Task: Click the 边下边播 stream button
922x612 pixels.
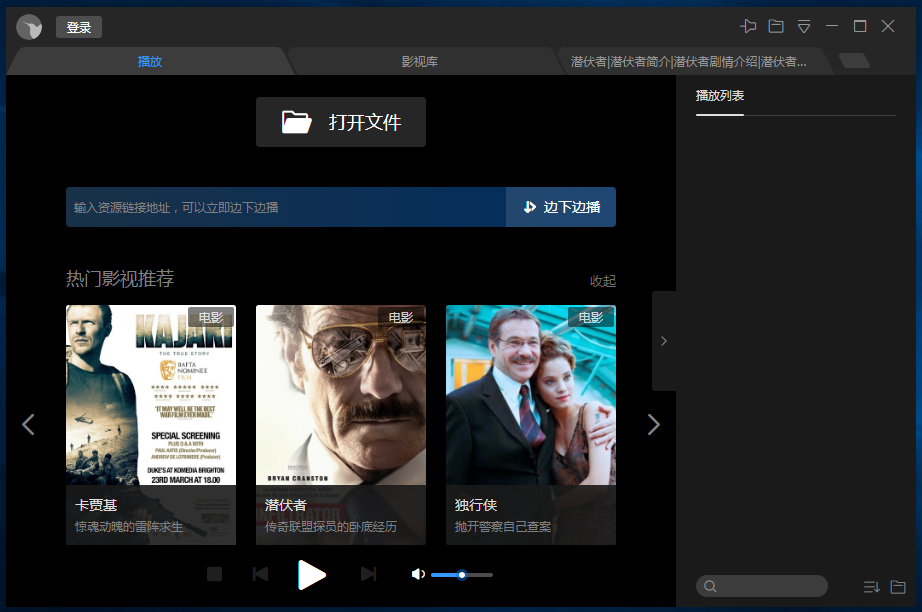Action: click(x=561, y=207)
